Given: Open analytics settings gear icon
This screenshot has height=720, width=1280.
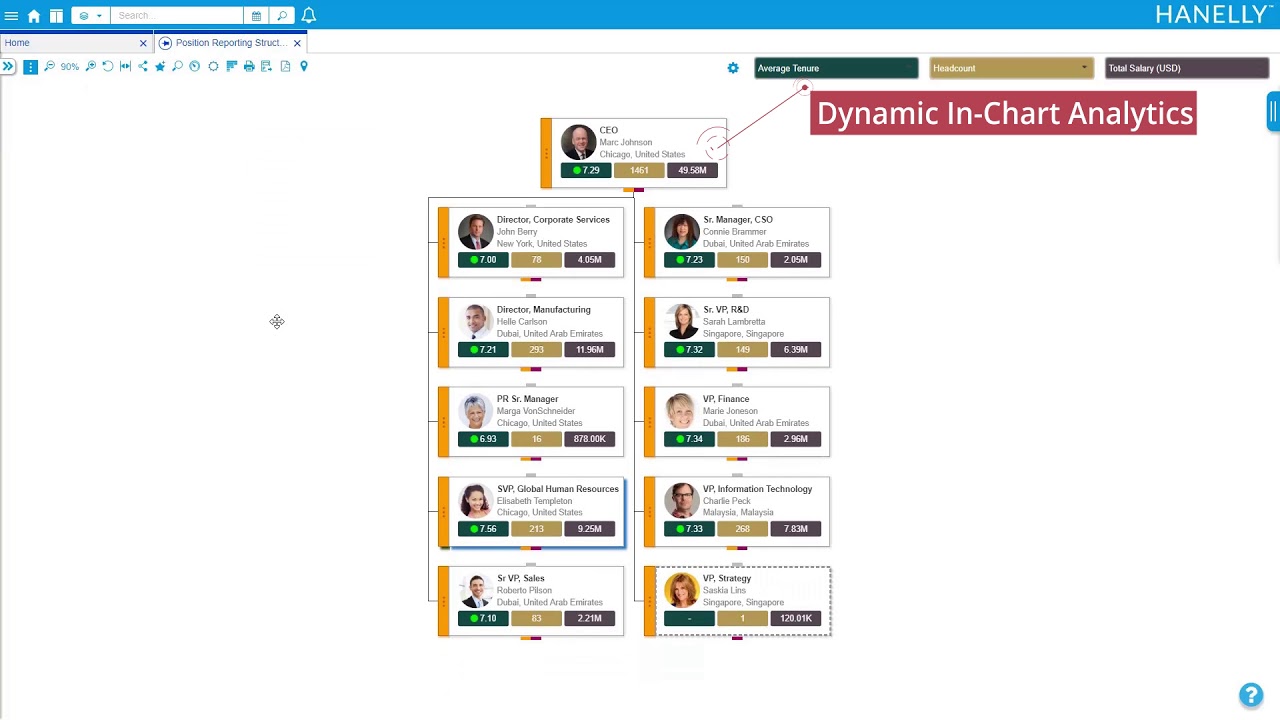Looking at the screenshot, I should pyautogui.click(x=733, y=68).
